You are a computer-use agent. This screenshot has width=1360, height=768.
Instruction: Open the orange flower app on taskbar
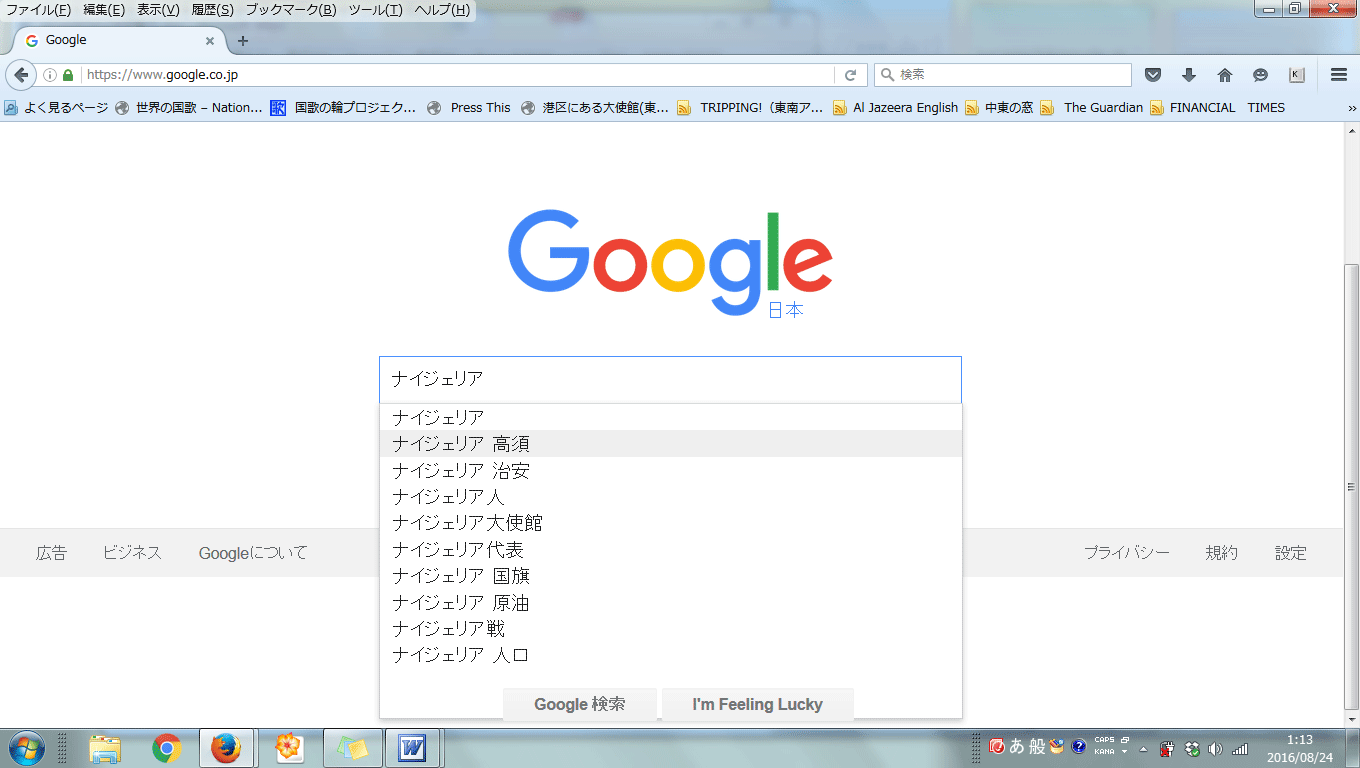[289, 748]
